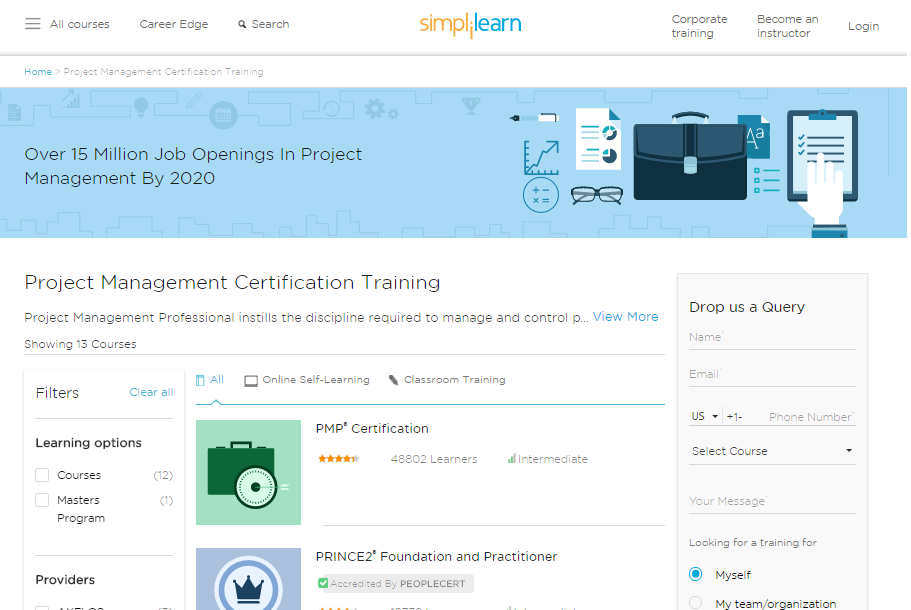Screen dimensions: 911x610
Task: Choose My team/organization radio option
Action: pos(695,601)
